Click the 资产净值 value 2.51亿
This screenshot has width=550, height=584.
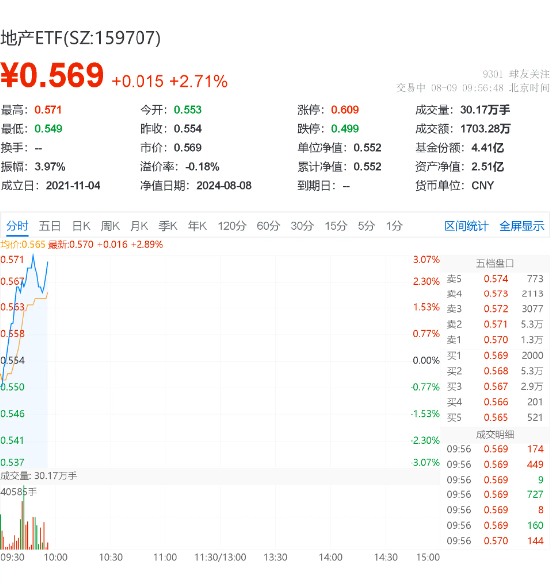click(487, 166)
